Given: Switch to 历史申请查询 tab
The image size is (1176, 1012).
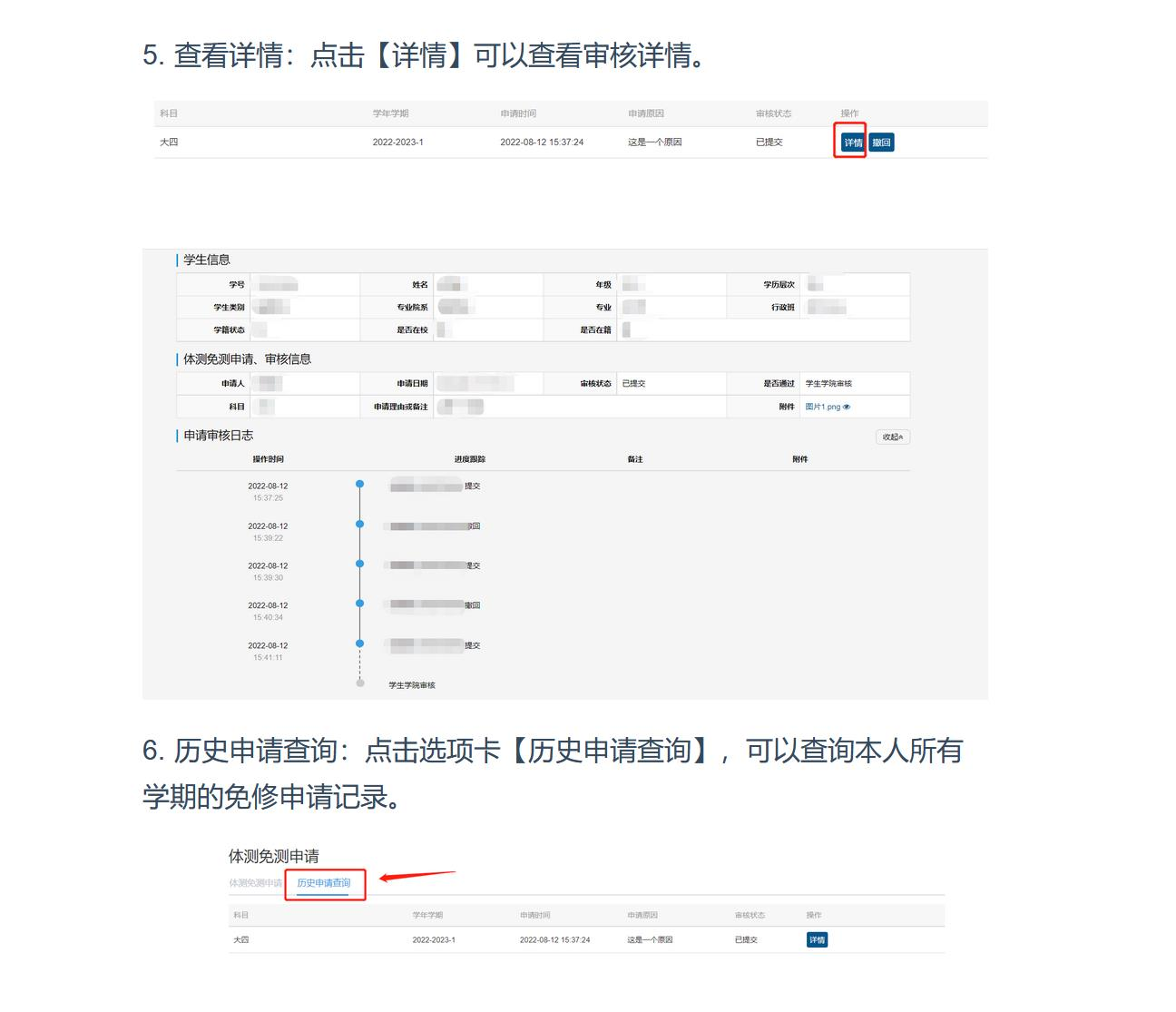Looking at the screenshot, I should (324, 883).
